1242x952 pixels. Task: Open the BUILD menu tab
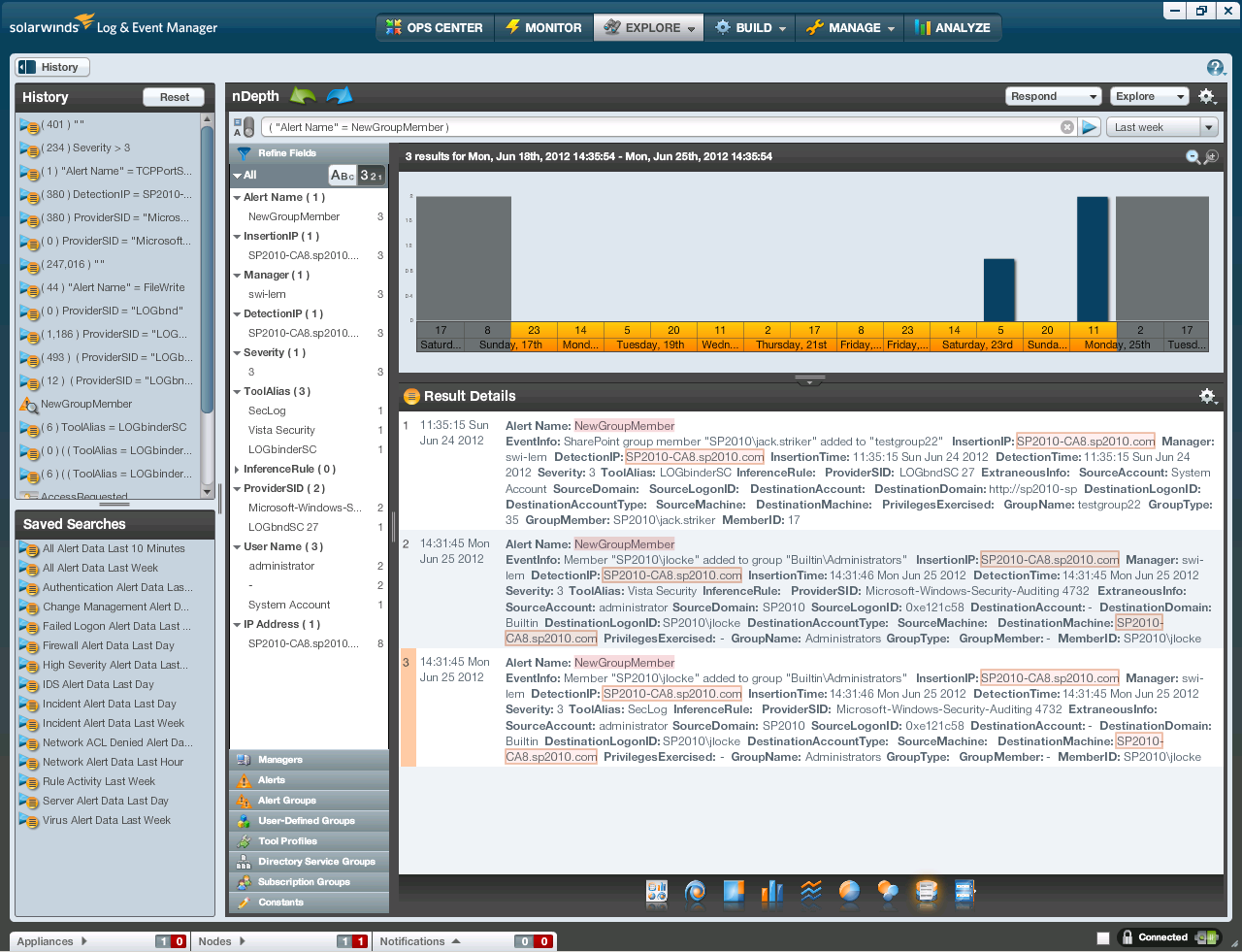[750, 28]
